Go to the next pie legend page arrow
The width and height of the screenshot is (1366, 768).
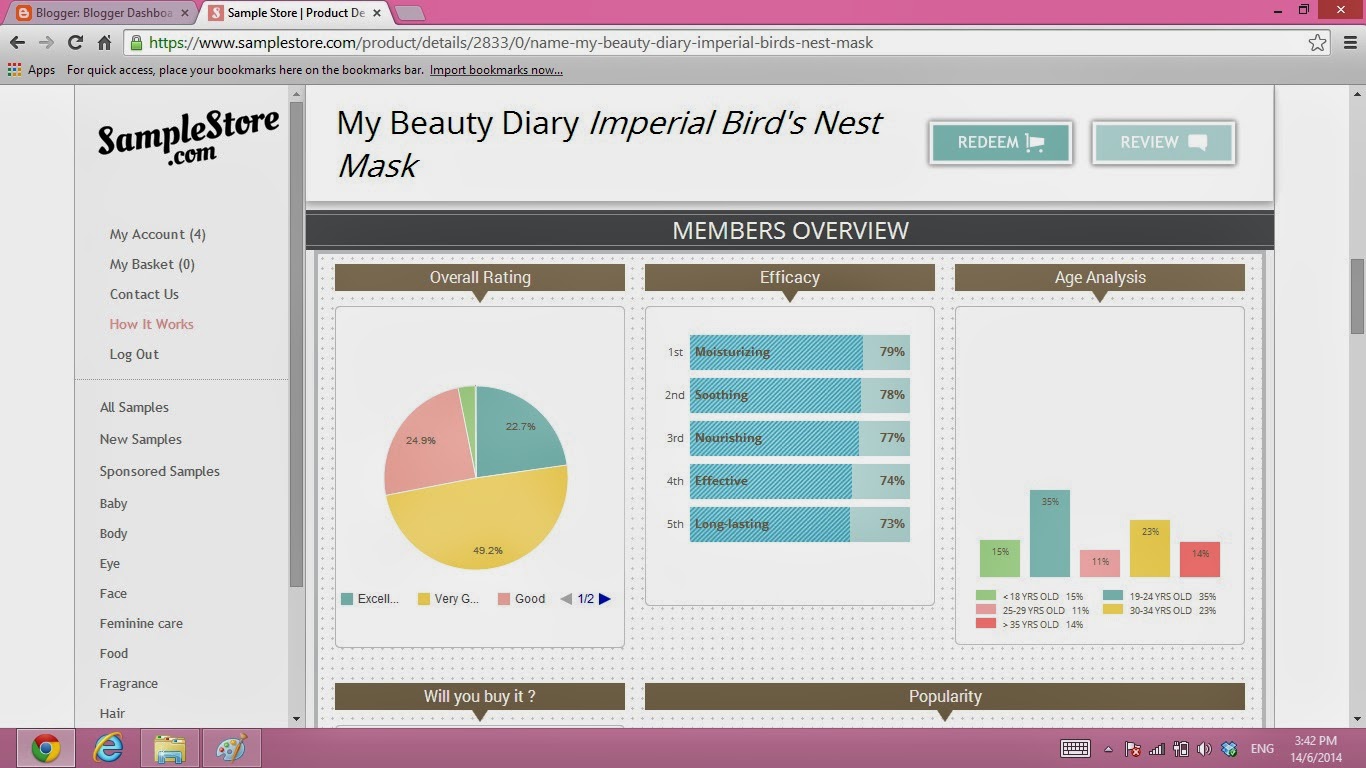(604, 599)
